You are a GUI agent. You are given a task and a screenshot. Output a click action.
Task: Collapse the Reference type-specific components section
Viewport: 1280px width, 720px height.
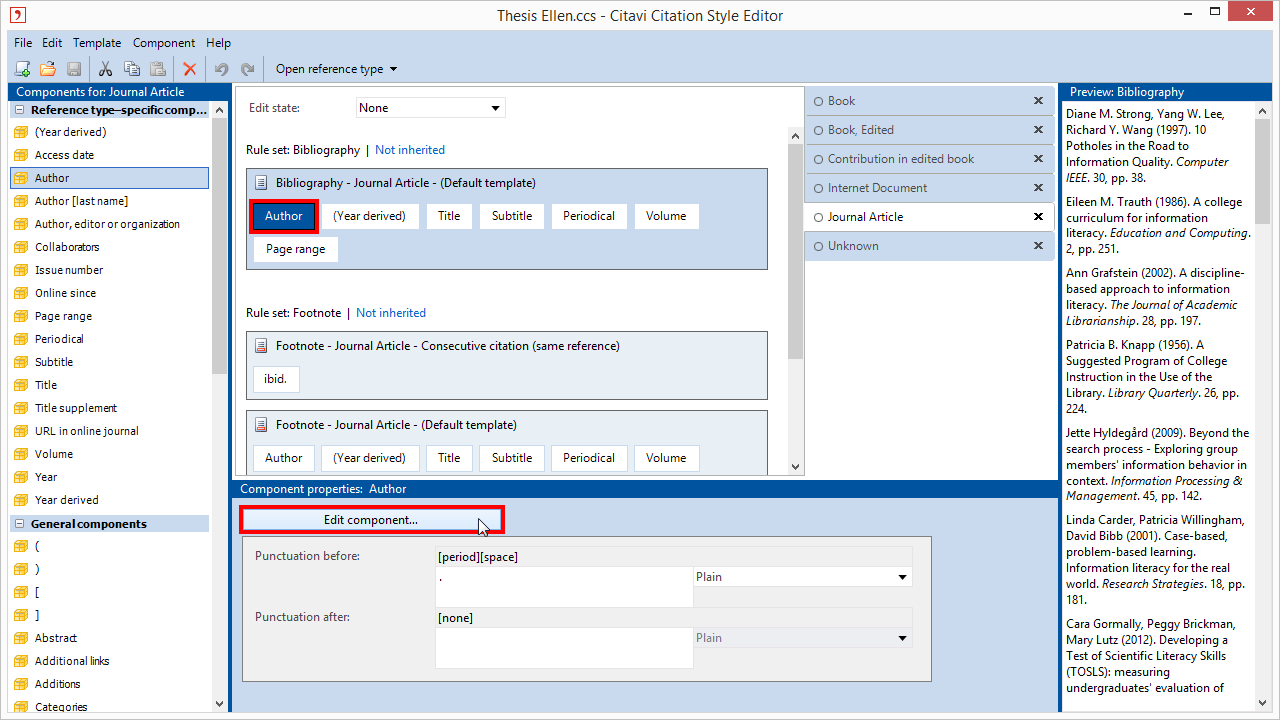pos(19,110)
